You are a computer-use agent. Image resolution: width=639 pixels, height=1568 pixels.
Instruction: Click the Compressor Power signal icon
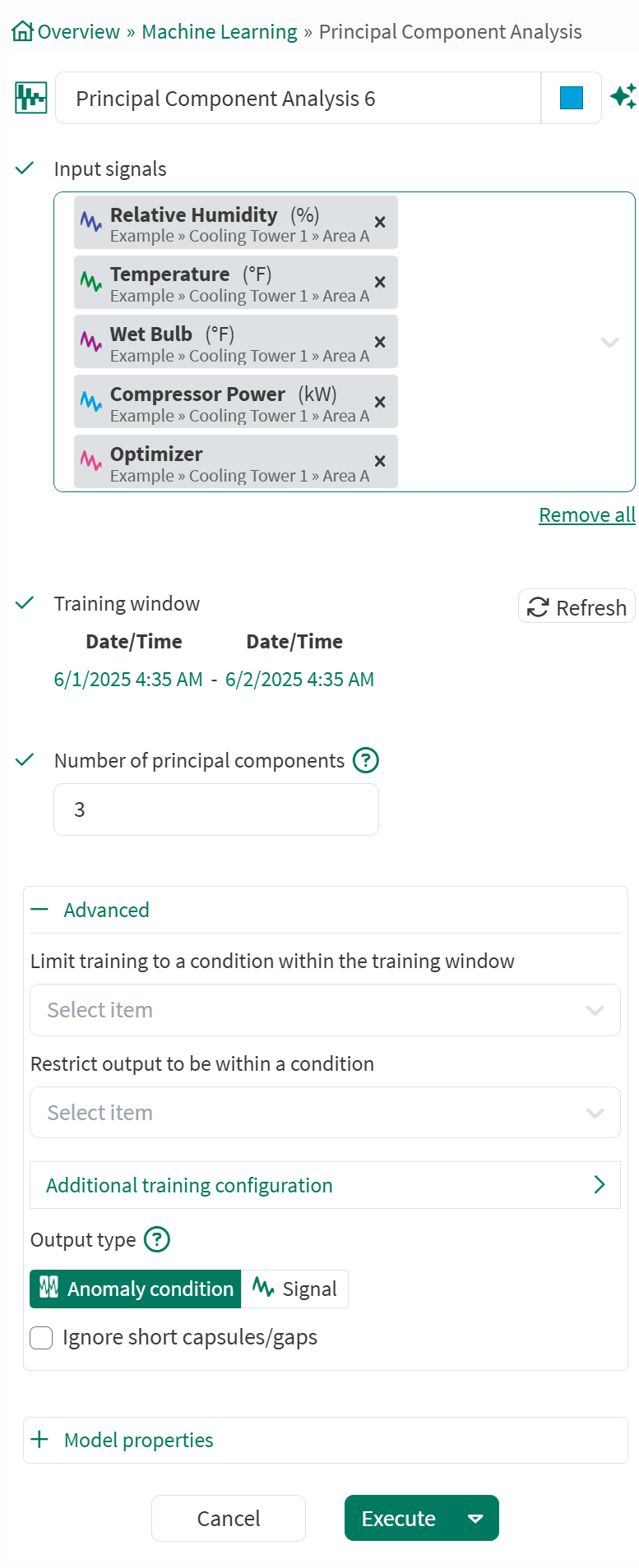(x=92, y=401)
